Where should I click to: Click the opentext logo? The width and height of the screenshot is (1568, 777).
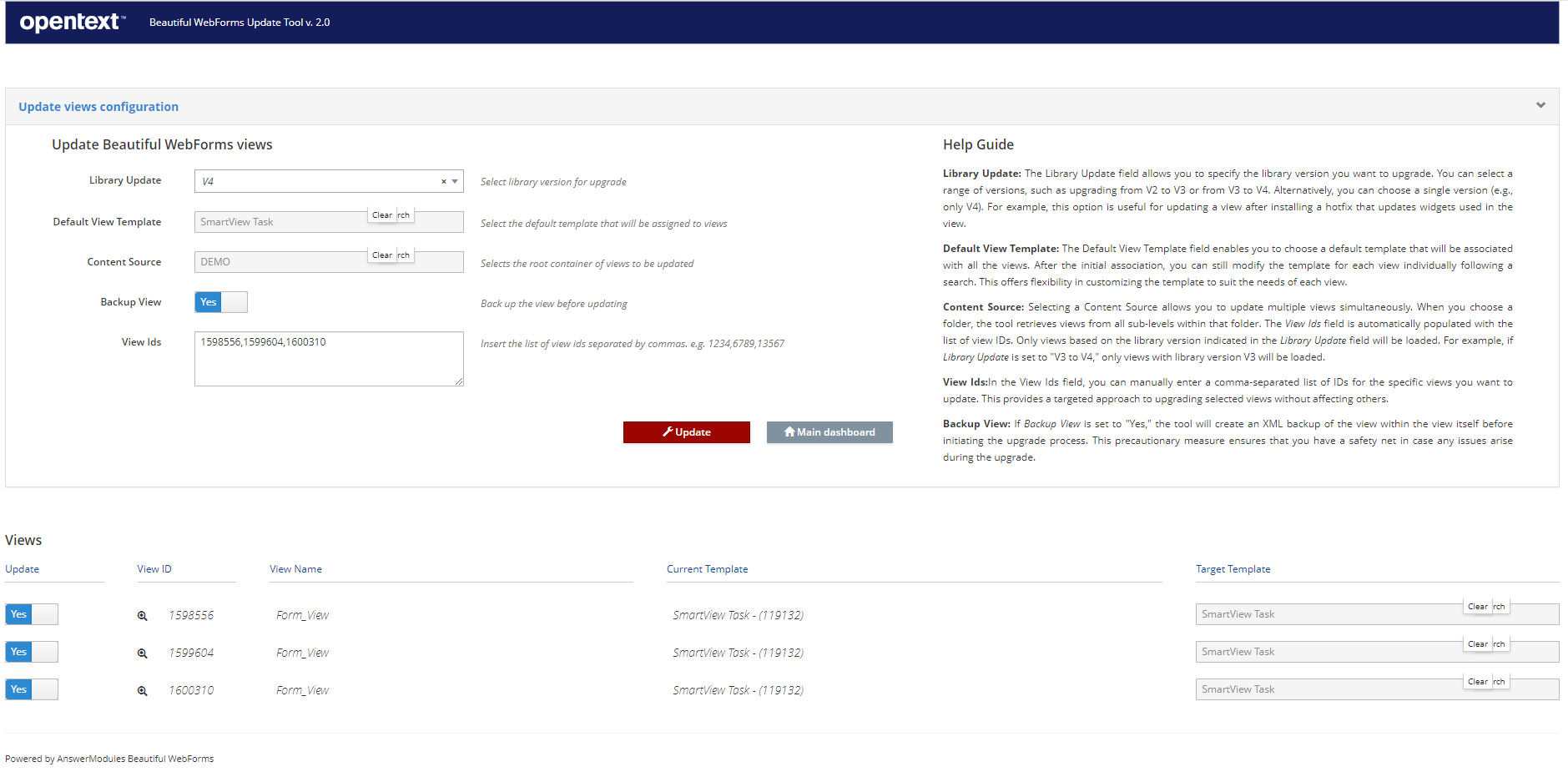(x=72, y=23)
